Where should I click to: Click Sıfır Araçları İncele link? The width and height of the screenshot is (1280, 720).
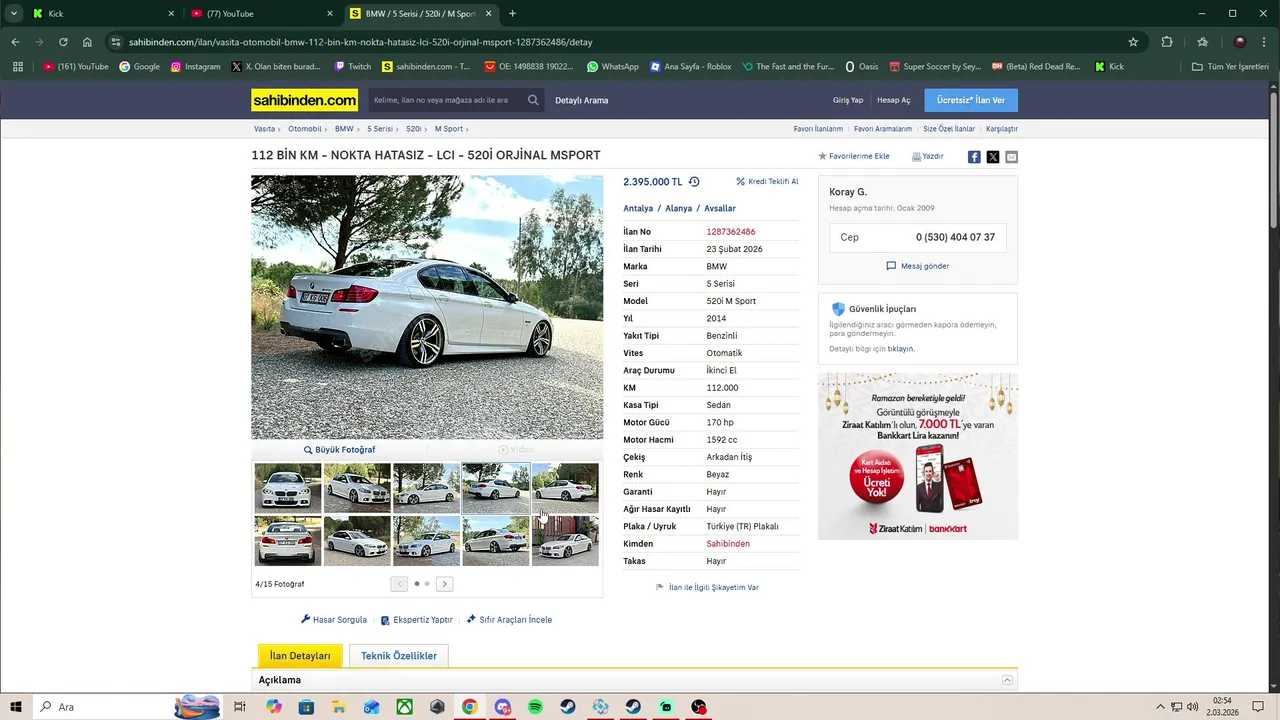click(x=509, y=620)
